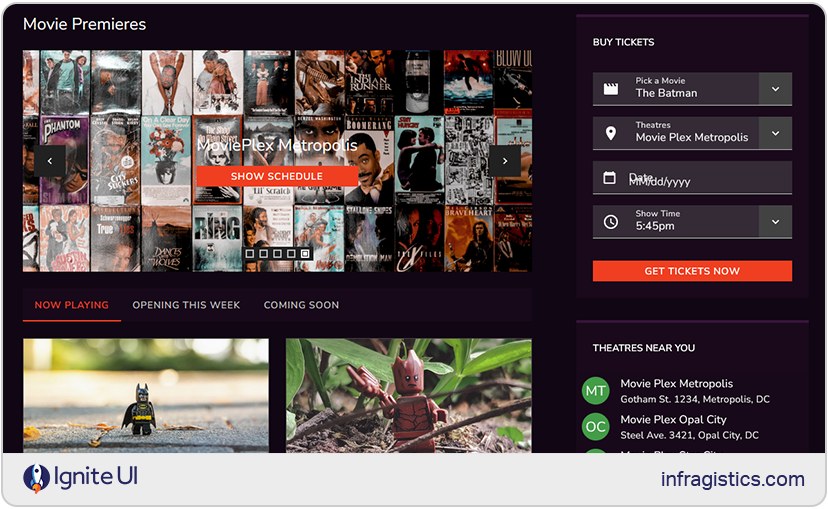Image resolution: width=828 pixels, height=509 pixels.
Task: Select the green MT theatre avatar
Action: [596, 391]
